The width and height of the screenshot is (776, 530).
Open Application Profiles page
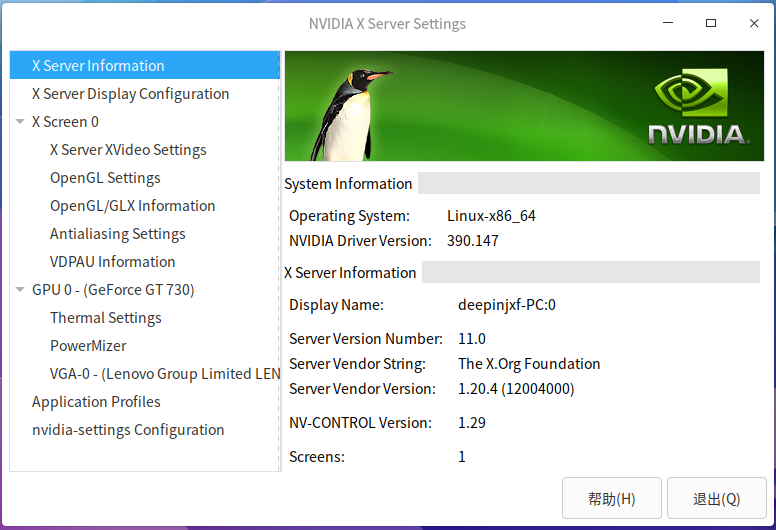pyautogui.click(x=96, y=402)
